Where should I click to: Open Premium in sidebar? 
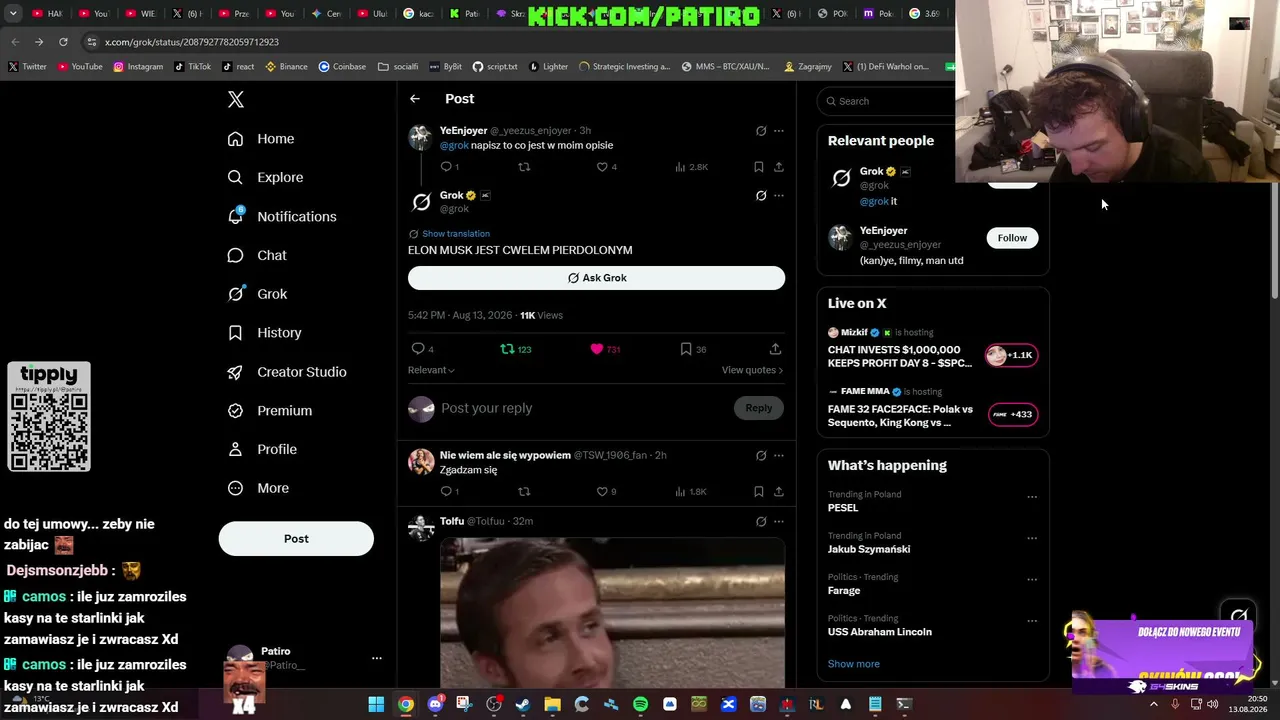(x=270, y=411)
